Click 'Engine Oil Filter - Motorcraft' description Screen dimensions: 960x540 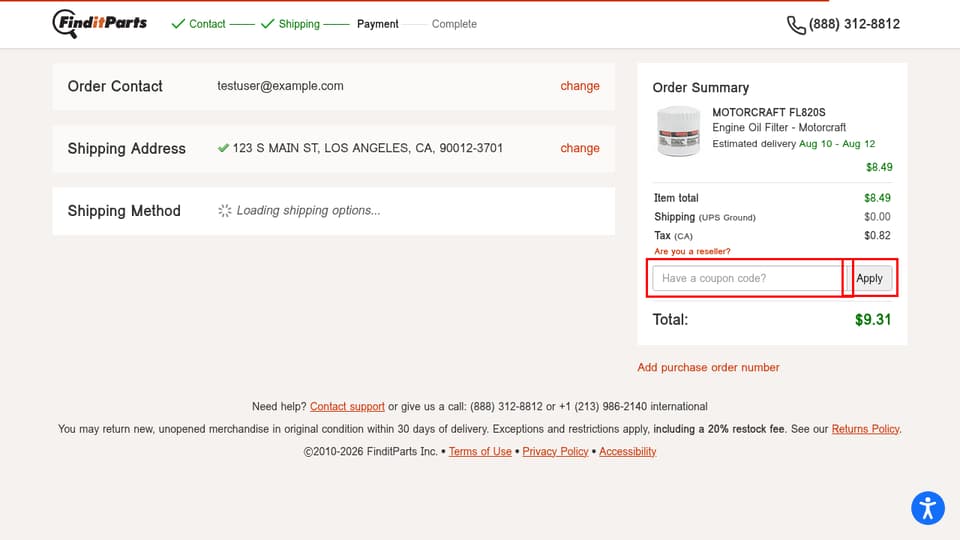(x=779, y=127)
